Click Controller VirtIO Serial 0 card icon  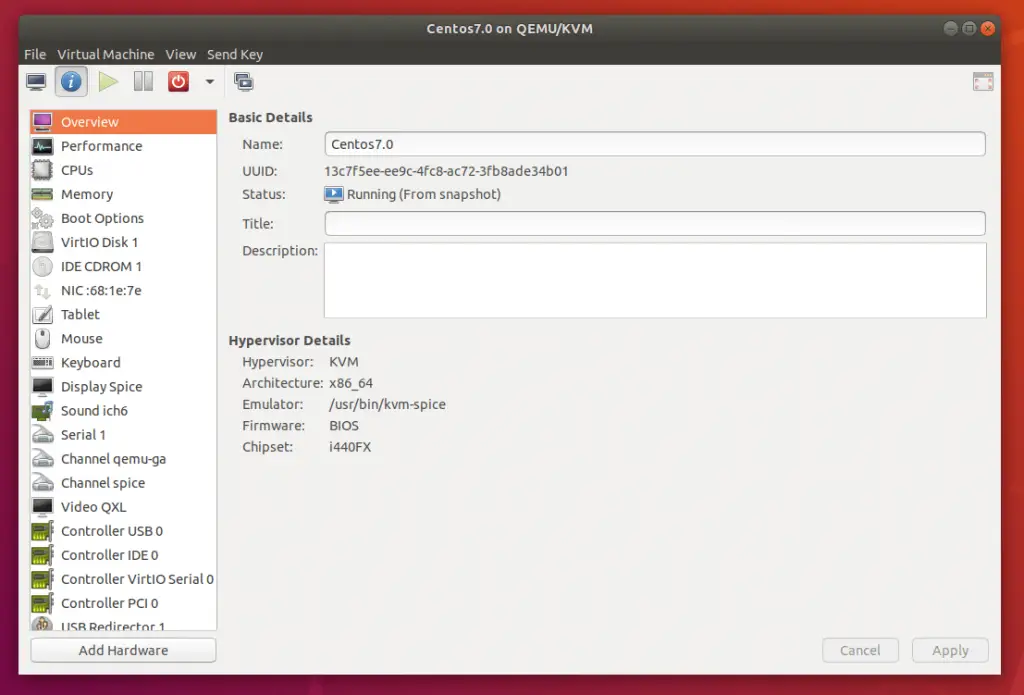point(42,579)
